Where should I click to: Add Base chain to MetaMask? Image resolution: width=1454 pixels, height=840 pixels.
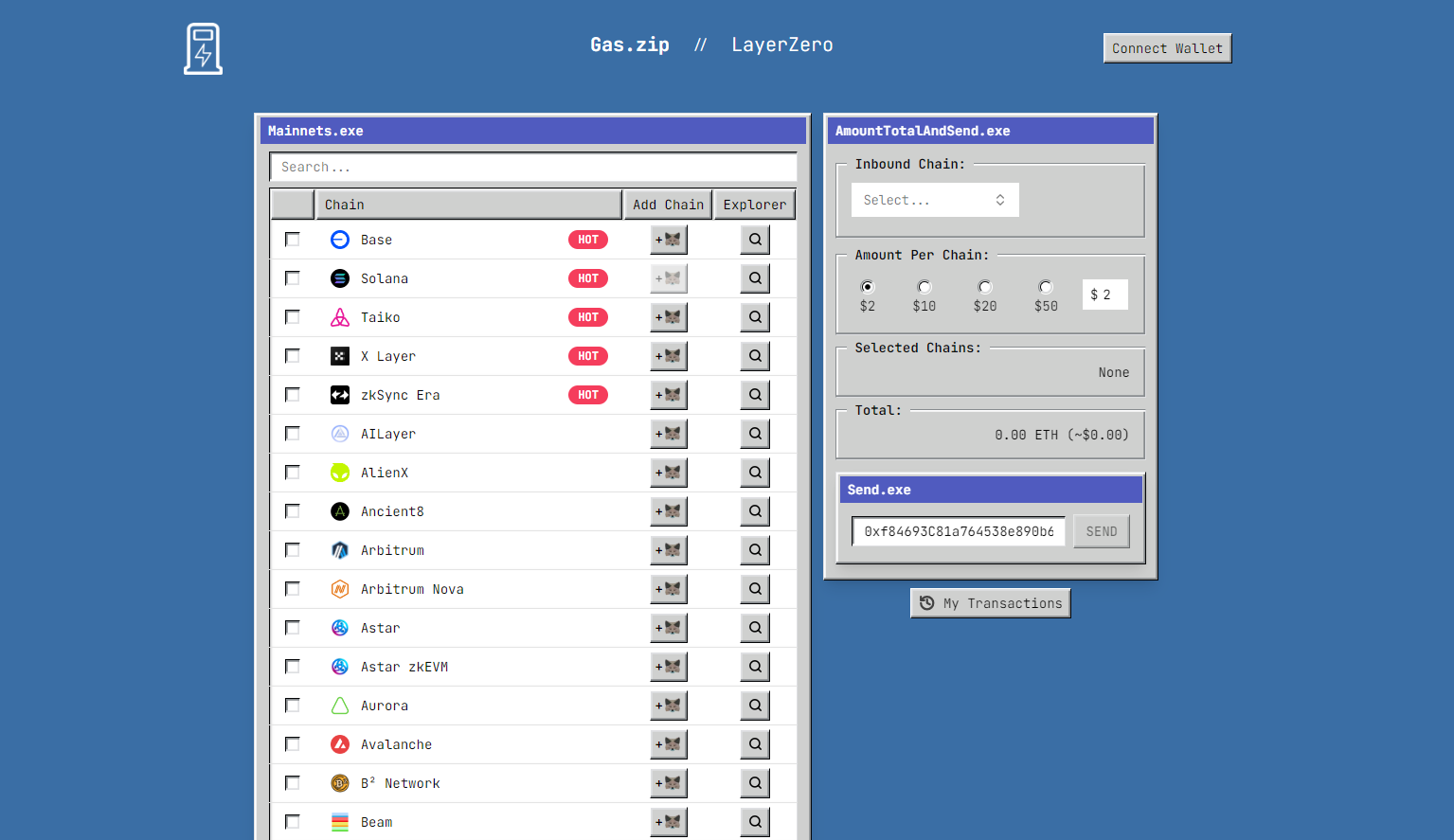point(668,240)
